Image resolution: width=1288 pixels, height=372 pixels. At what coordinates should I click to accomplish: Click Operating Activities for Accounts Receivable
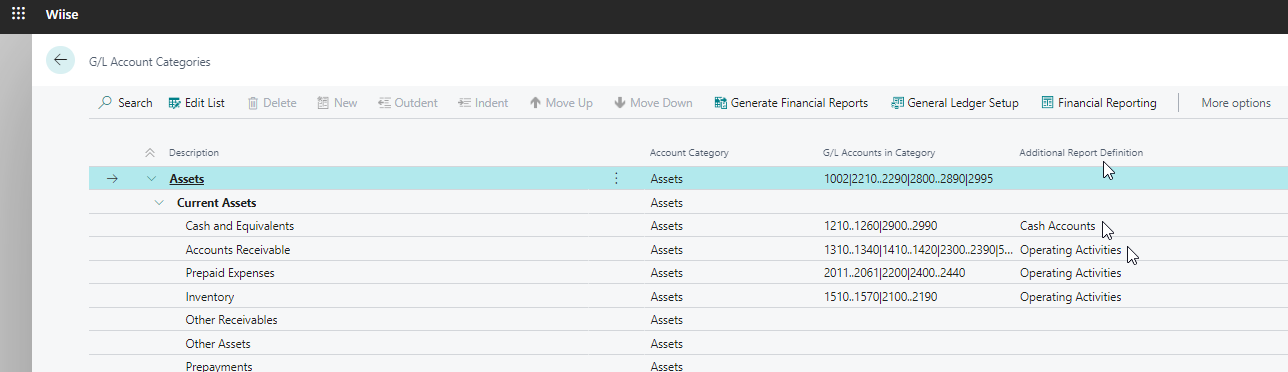click(x=1070, y=250)
